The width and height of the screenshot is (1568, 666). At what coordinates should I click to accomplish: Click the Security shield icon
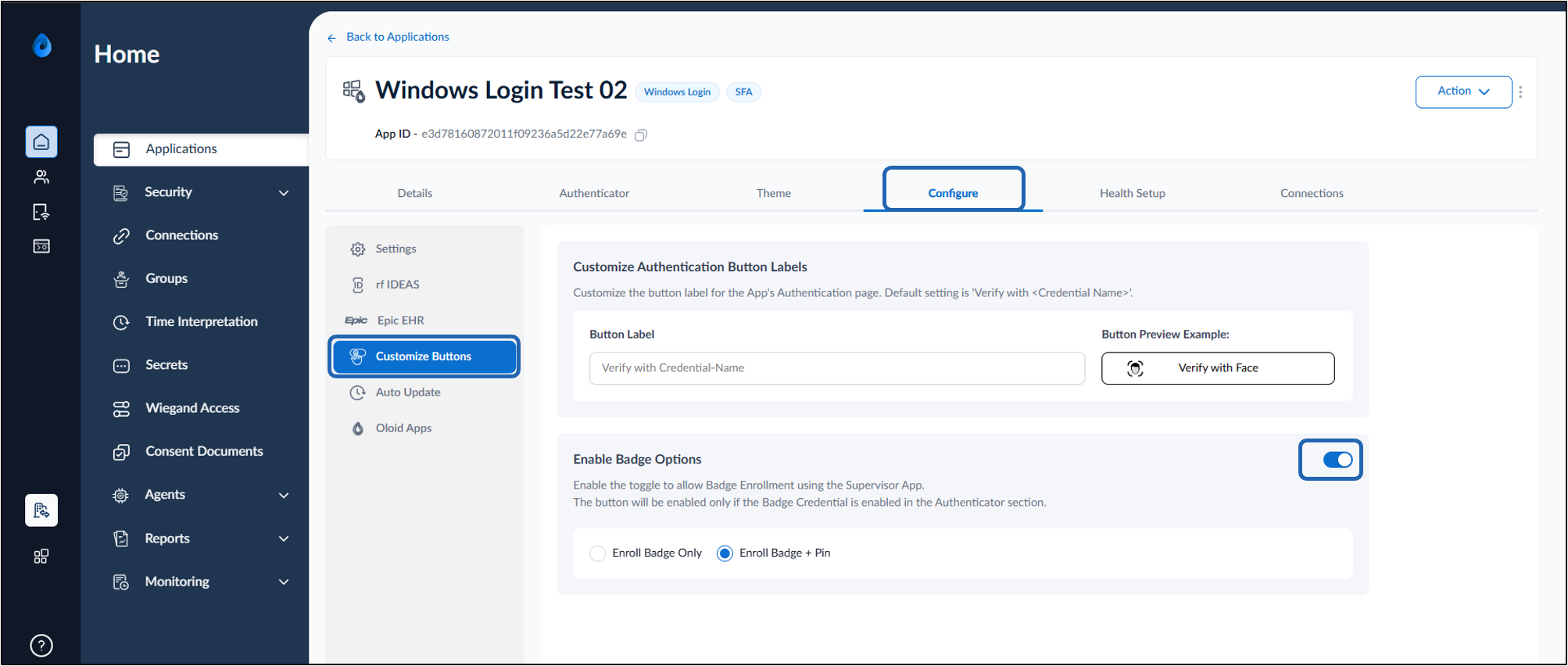[121, 192]
